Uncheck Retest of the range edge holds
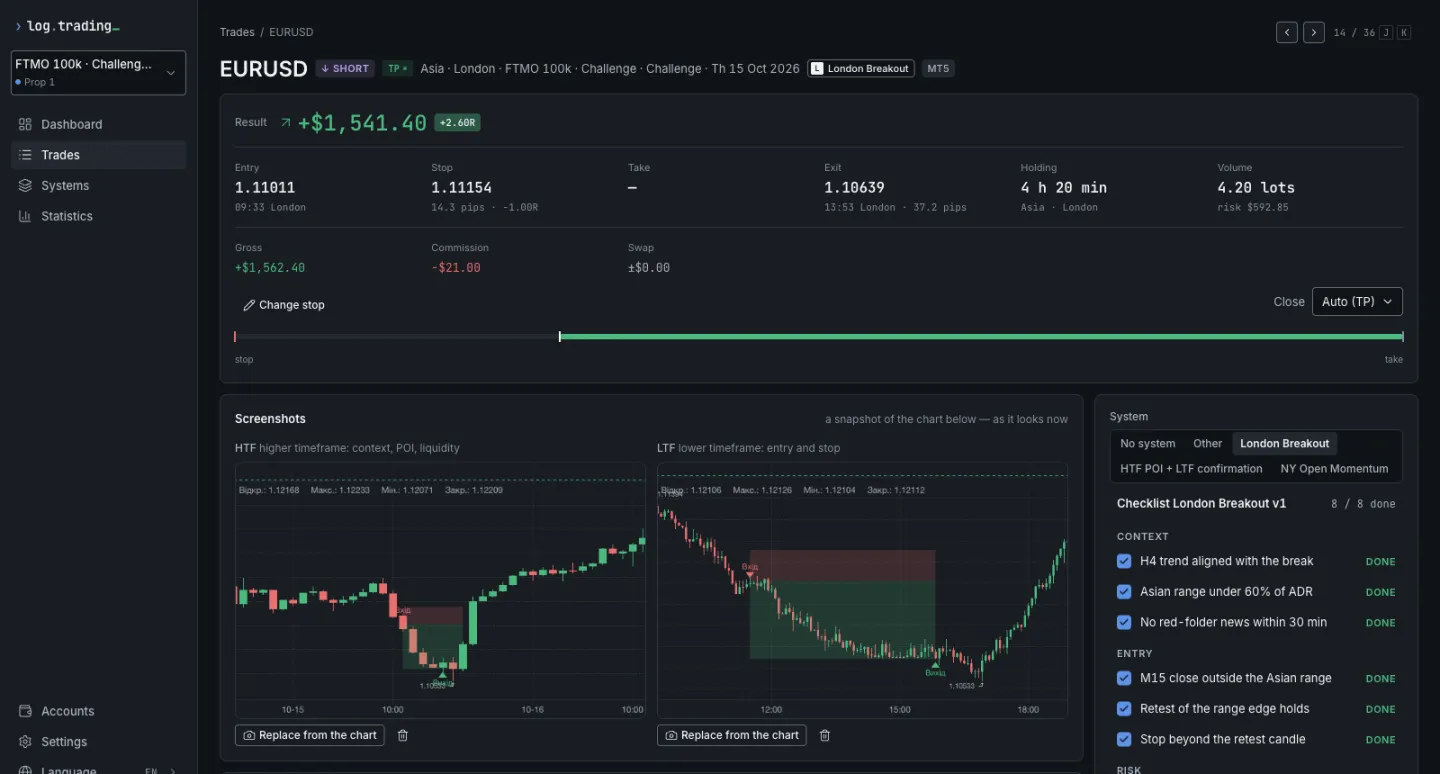This screenshot has width=1440, height=774. [1124, 709]
